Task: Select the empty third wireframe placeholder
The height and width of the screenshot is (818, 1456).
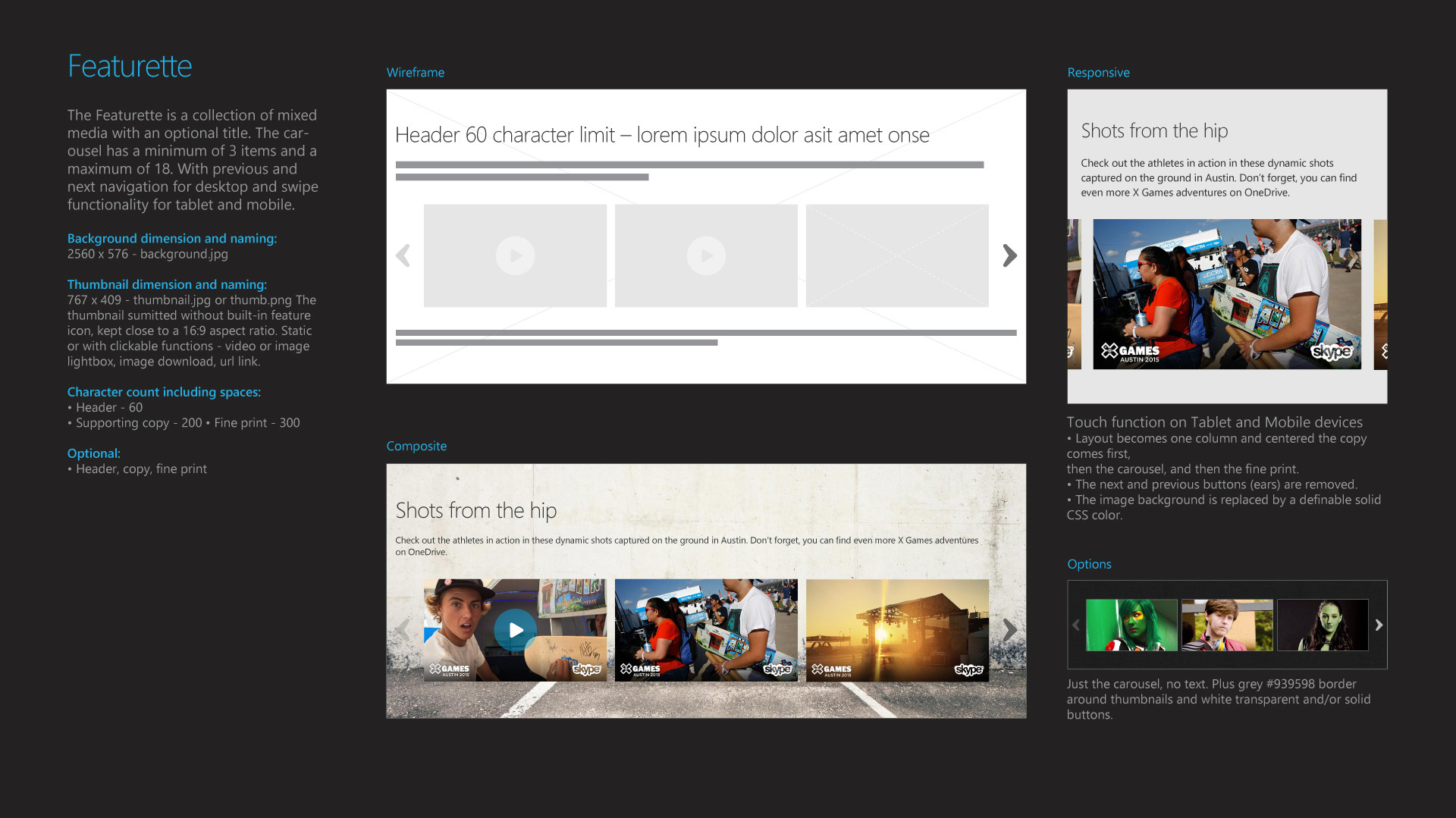Action: [896, 255]
